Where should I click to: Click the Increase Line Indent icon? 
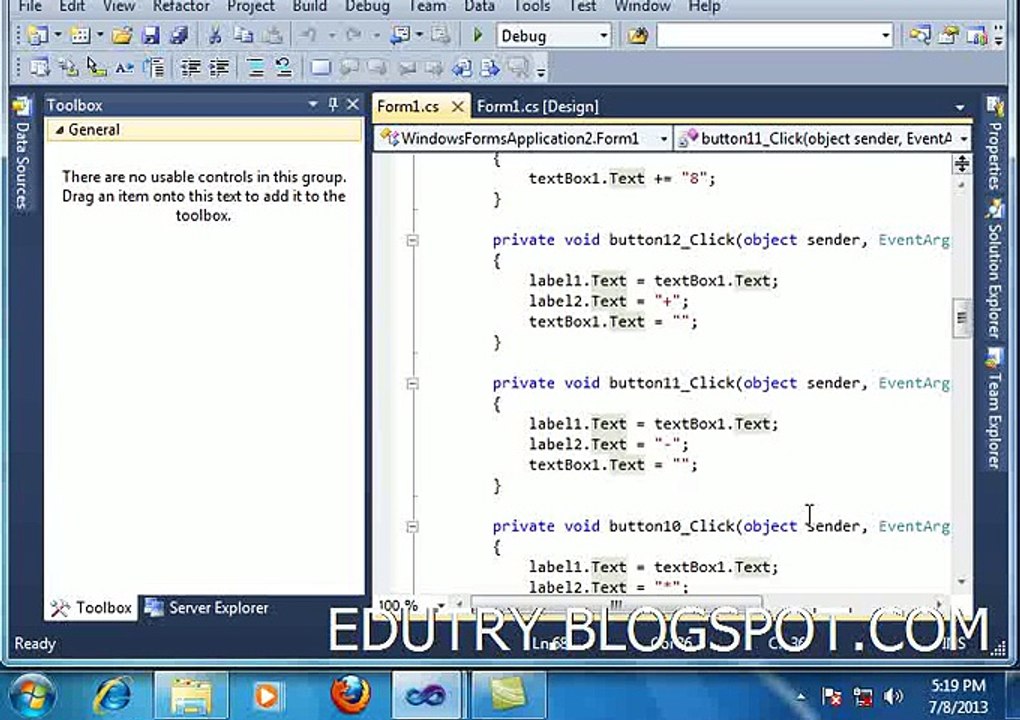click(x=219, y=67)
